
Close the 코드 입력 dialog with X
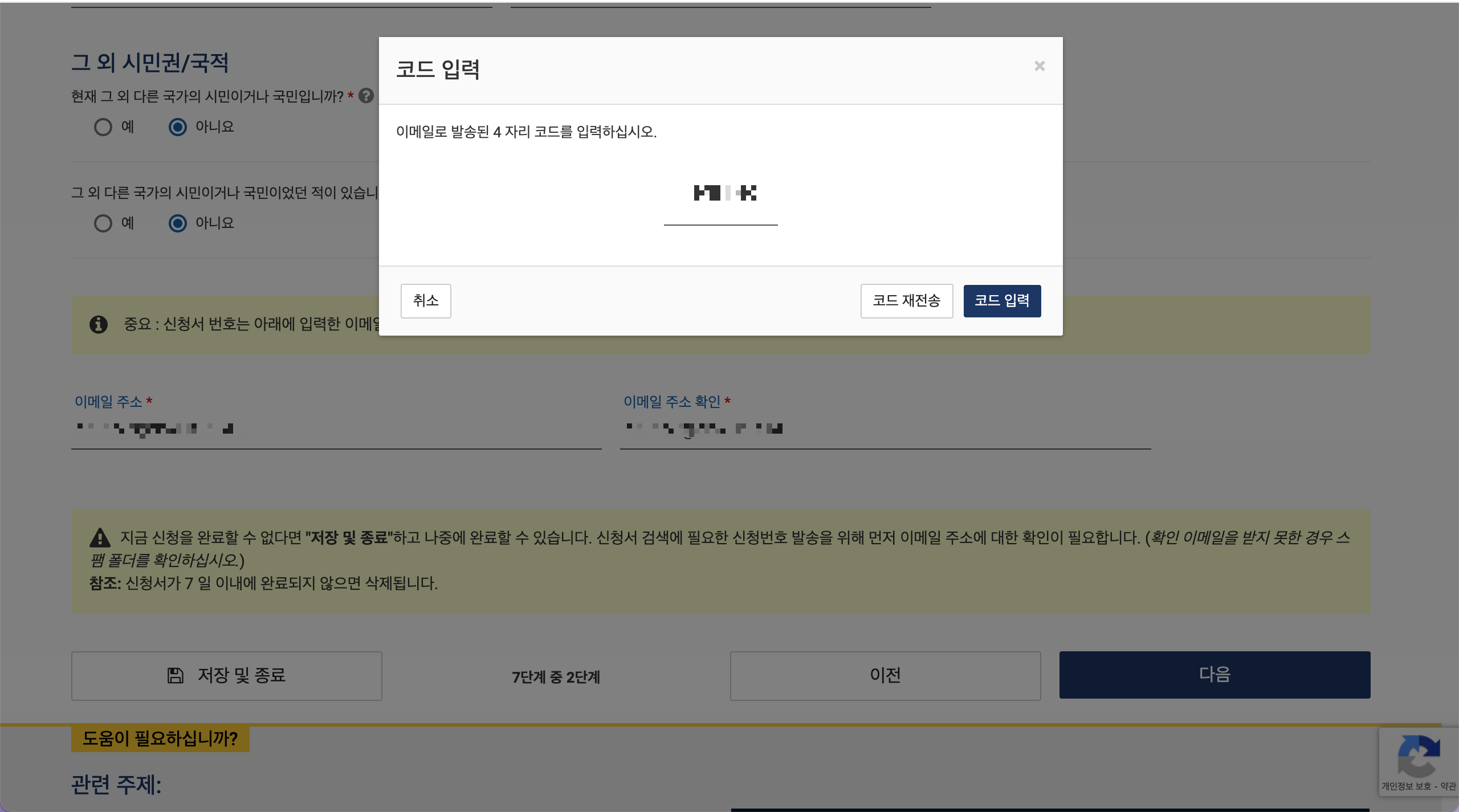[1040, 66]
